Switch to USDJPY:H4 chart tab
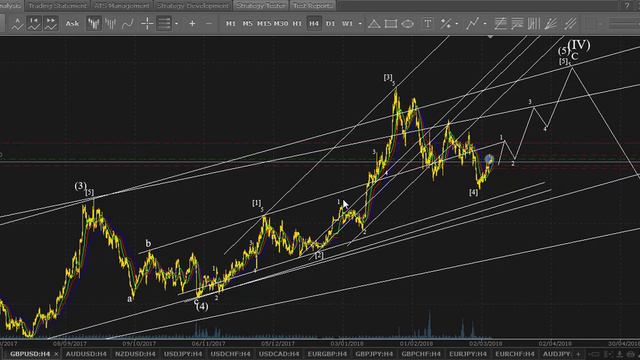Viewport: 640px width, 360px height. pos(183,354)
